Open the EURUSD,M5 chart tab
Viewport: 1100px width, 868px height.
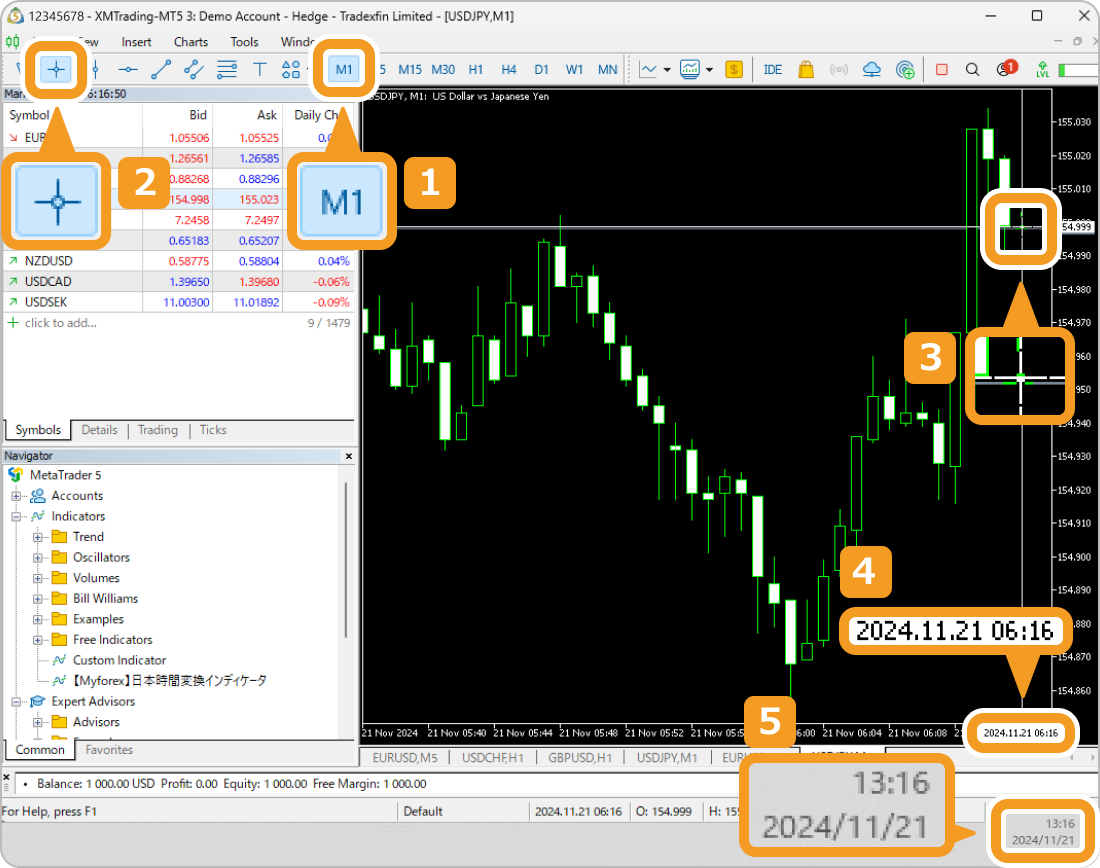pos(405,758)
